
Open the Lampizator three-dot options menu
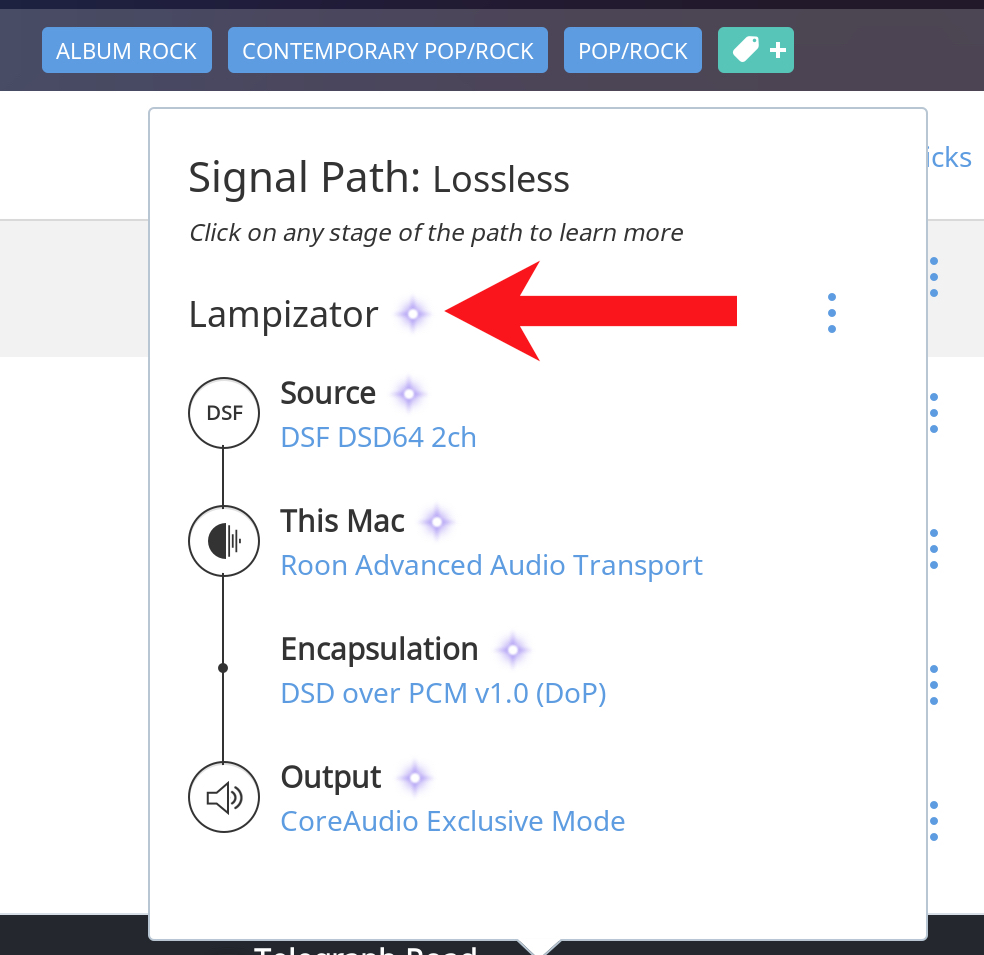point(832,314)
